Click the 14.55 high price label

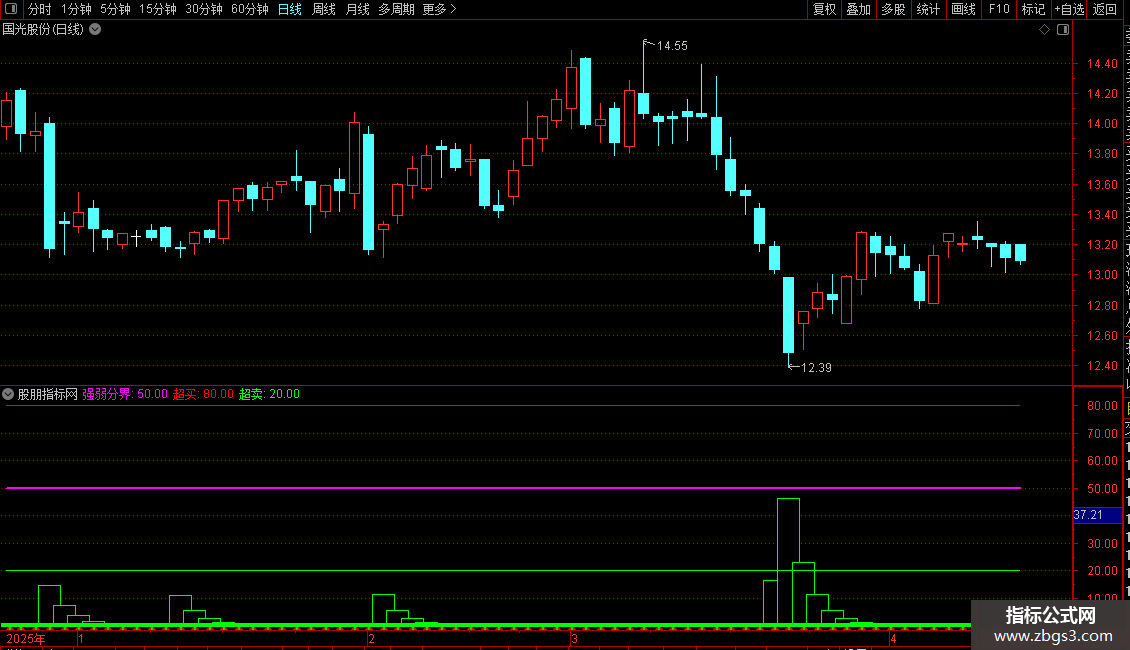672,46
